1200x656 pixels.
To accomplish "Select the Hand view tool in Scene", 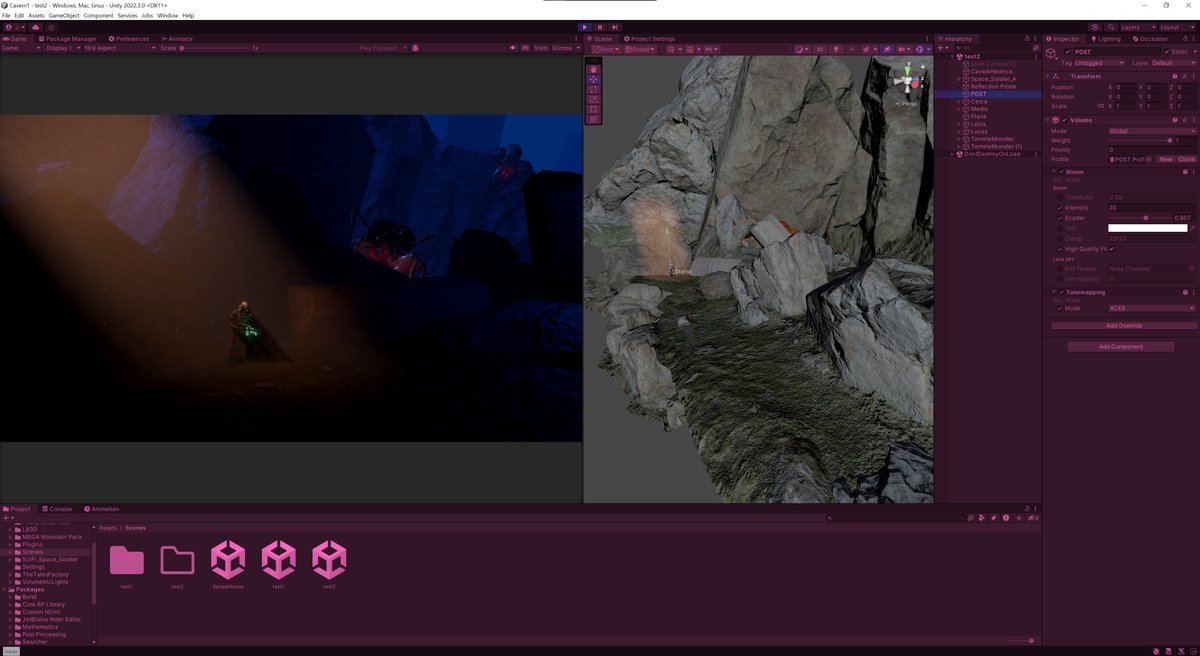I will pos(593,68).
